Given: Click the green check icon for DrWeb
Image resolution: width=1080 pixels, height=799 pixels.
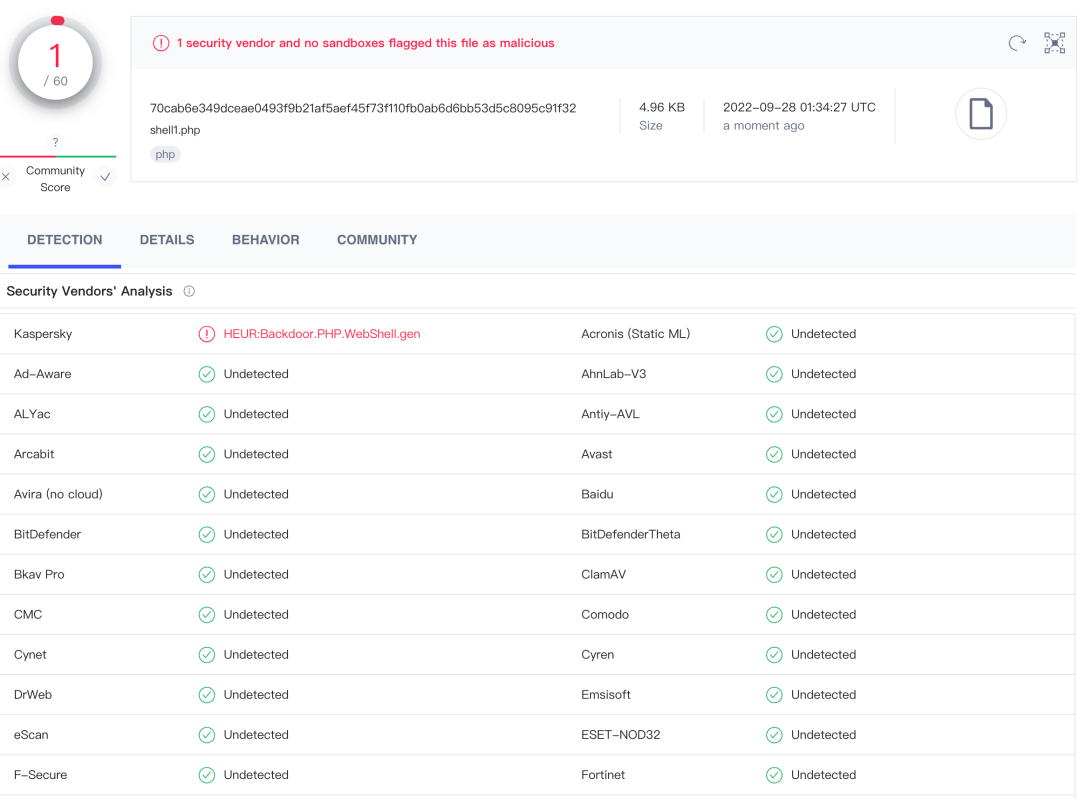Looking at the screenshot, I should [207, 695].
